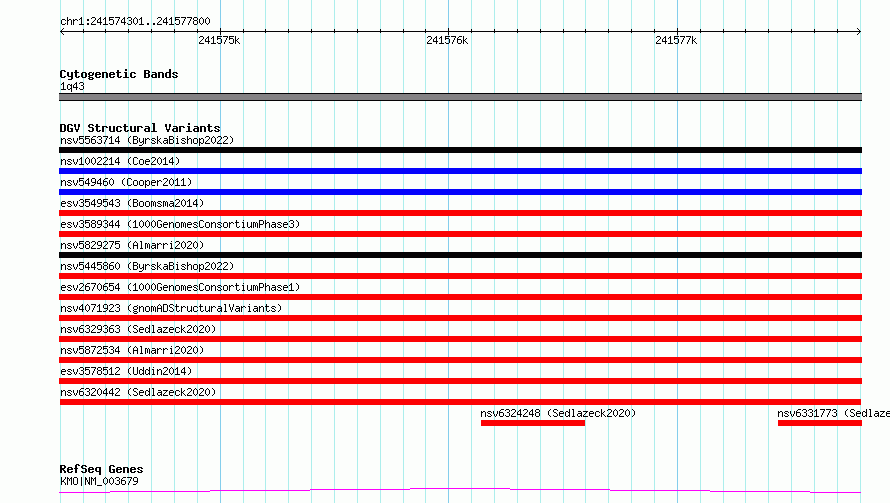Click the red bar for nsv5872534

point(460,360)
